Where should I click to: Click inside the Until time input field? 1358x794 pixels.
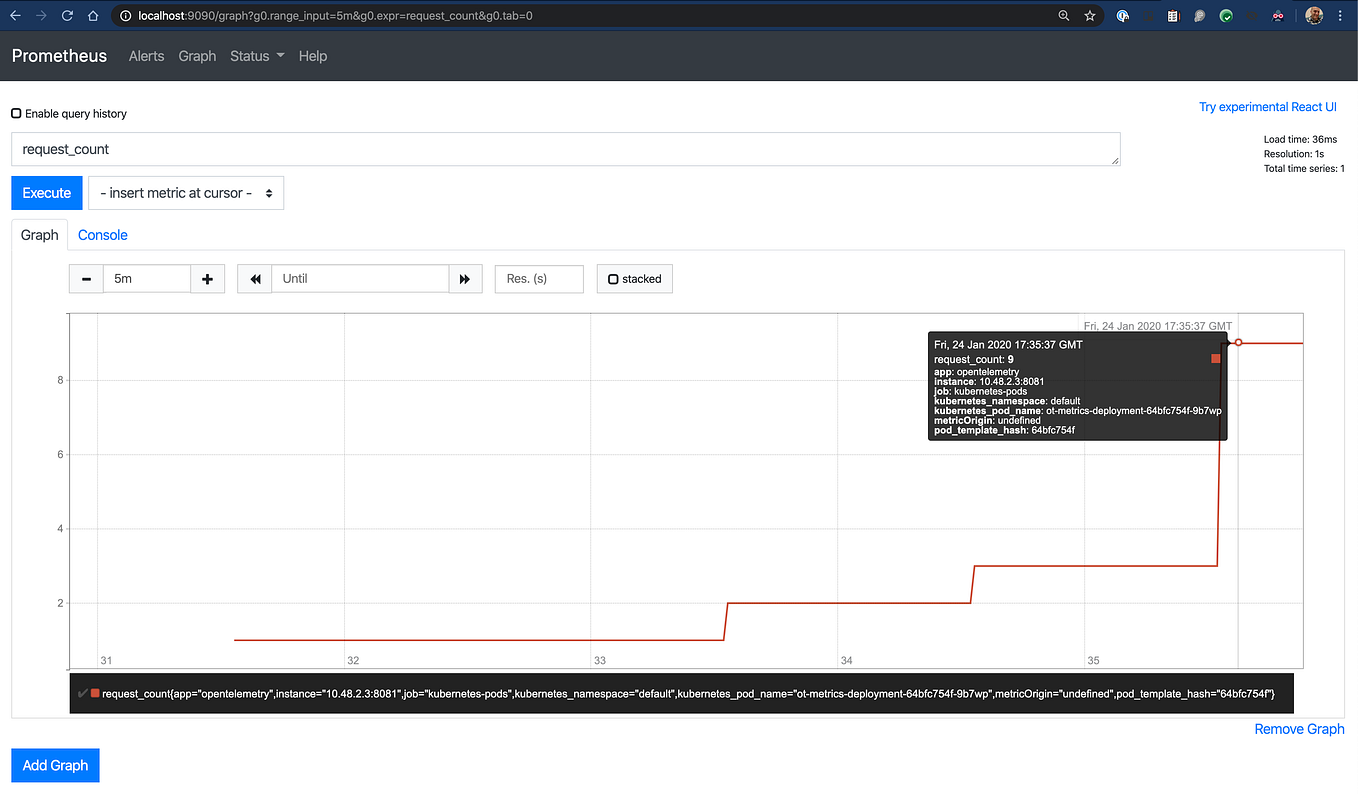click(x=360, y=279)
